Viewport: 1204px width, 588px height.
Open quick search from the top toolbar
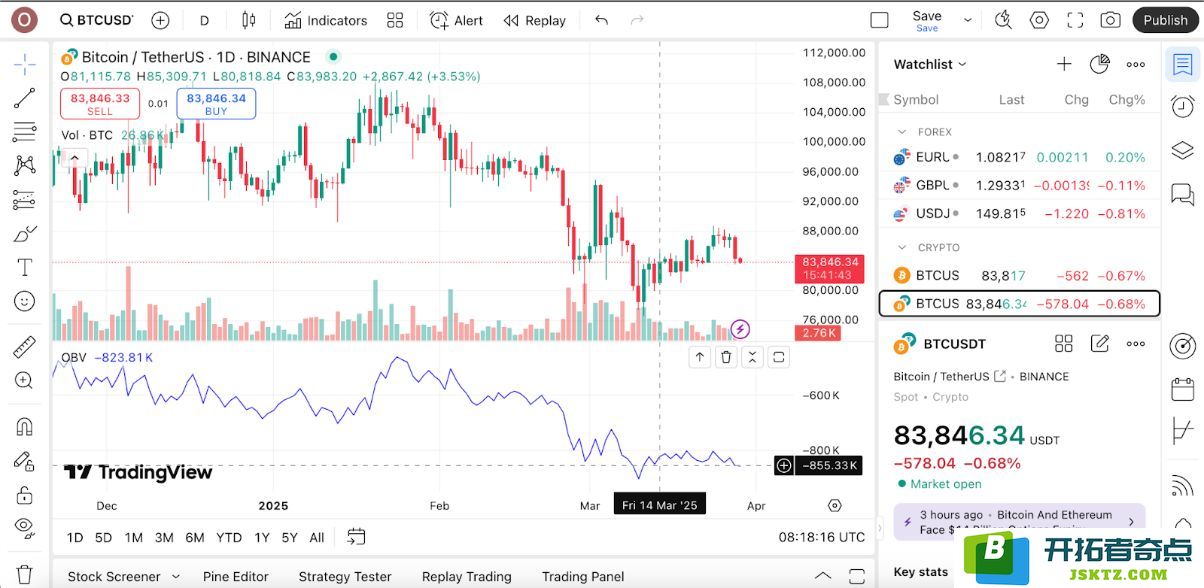pyautogui.click(x=1005, y=20)
